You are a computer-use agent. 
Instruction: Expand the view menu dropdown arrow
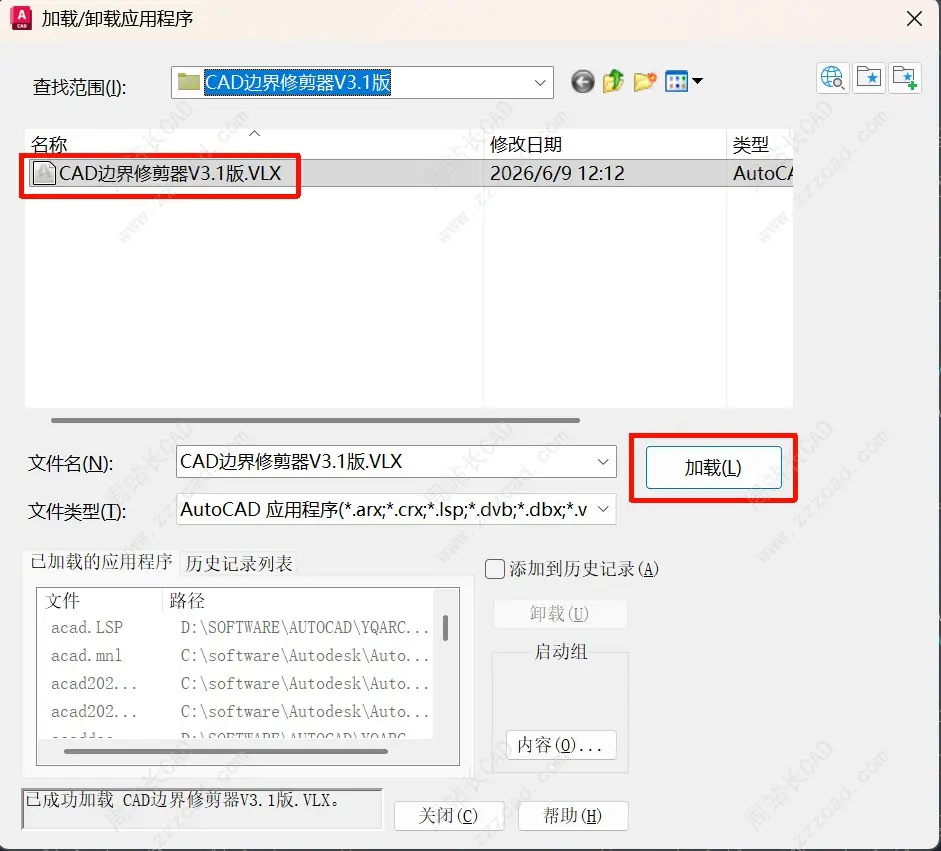697,80
